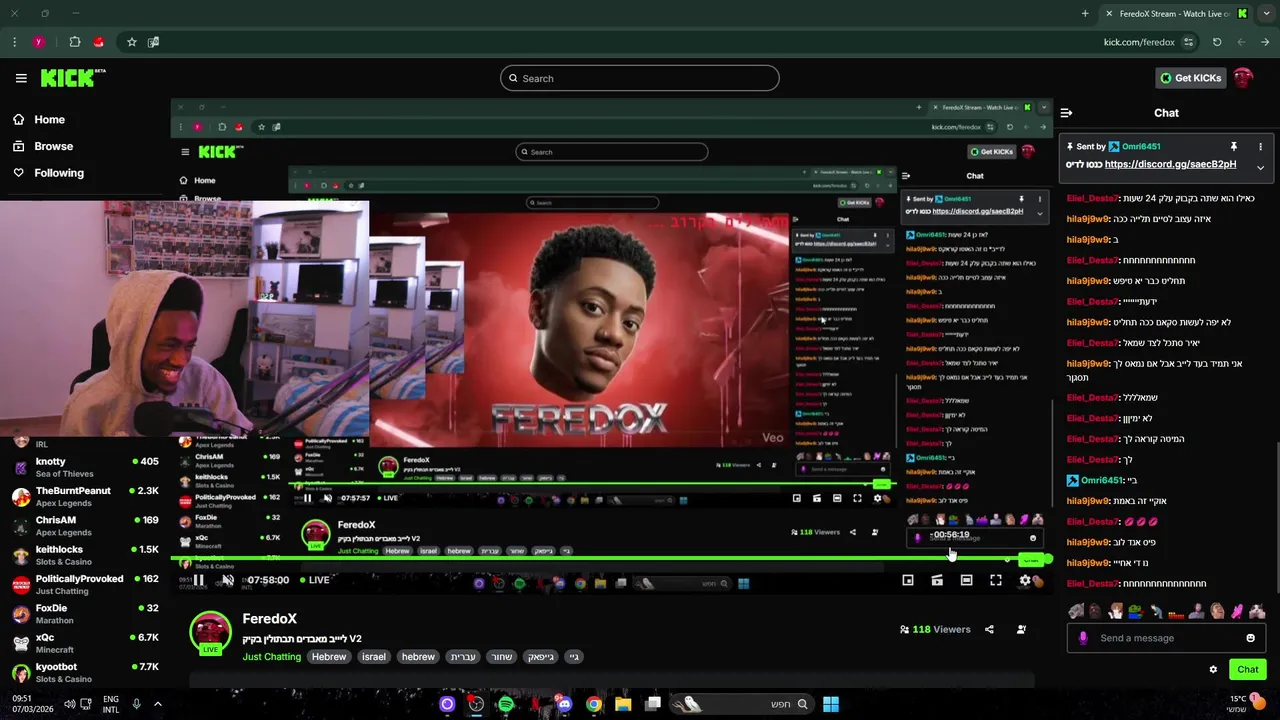Show hidden system tray icons chevron
The height and width of the screenshot is (720, 1280).
tap(157, 704)
